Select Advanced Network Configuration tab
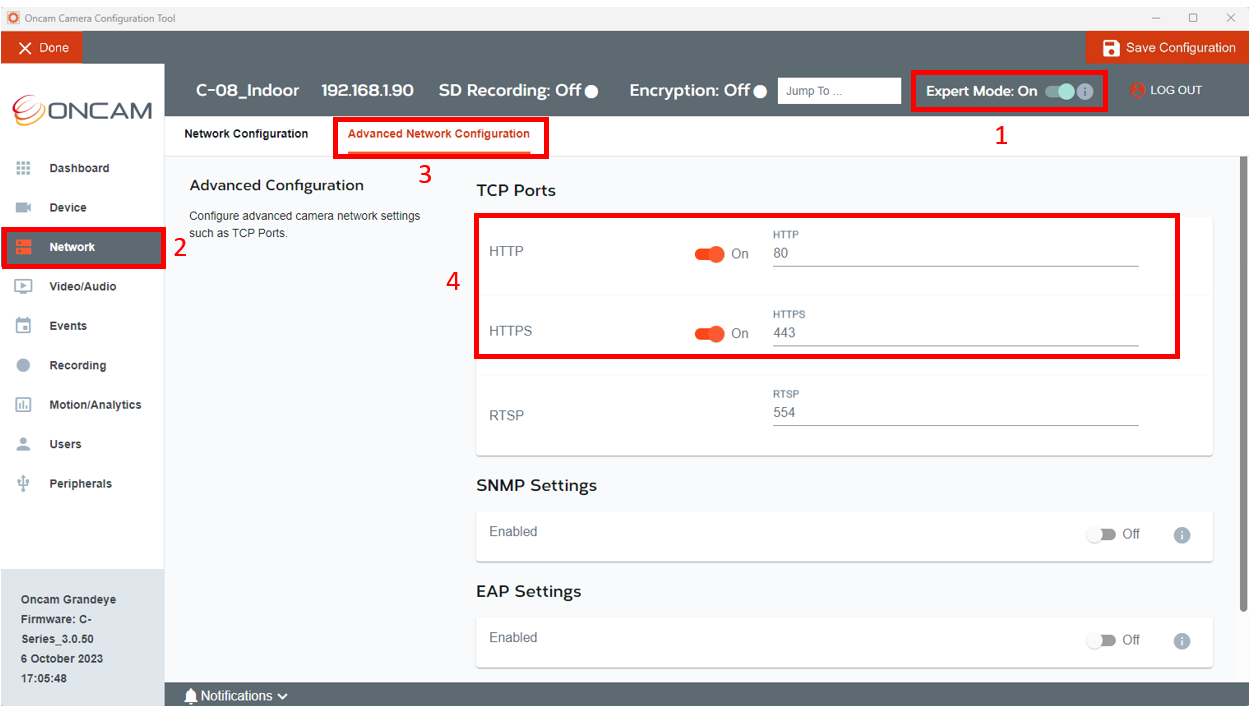The height and width of the screenshot is (707, 1251). click(x=439, y=134)
